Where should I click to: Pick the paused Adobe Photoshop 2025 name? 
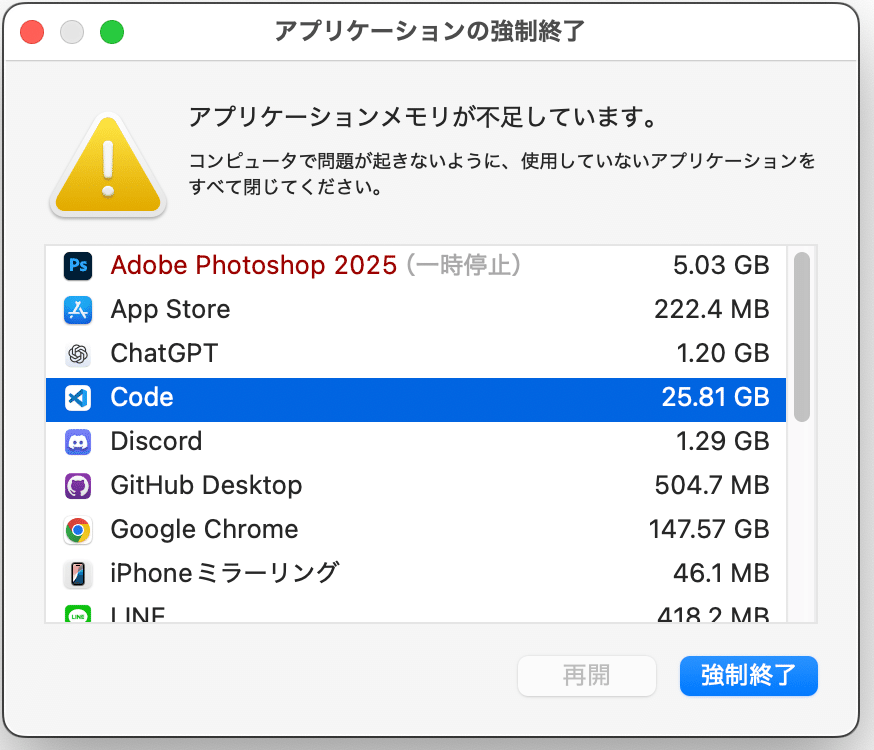(x=254, y=265)
